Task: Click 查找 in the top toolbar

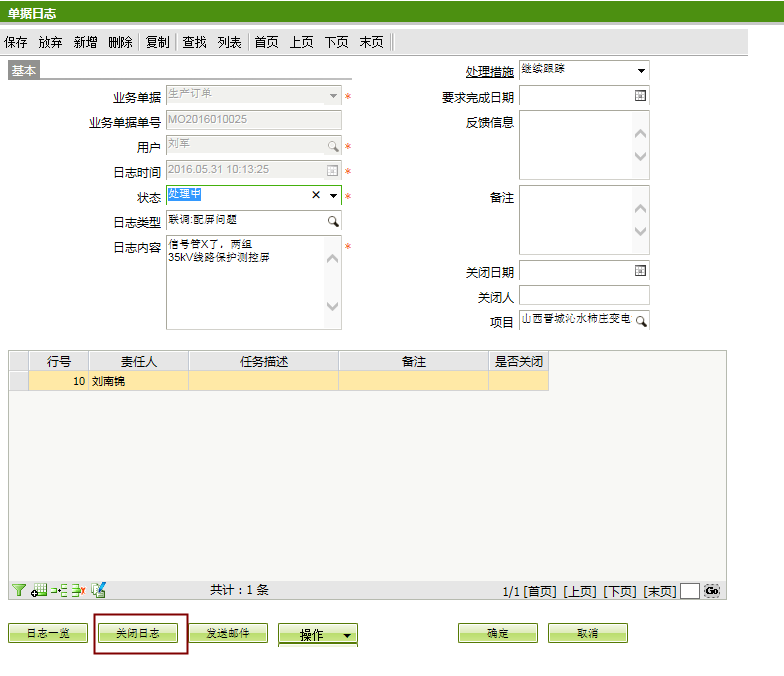Action: [x=194, y=42]
